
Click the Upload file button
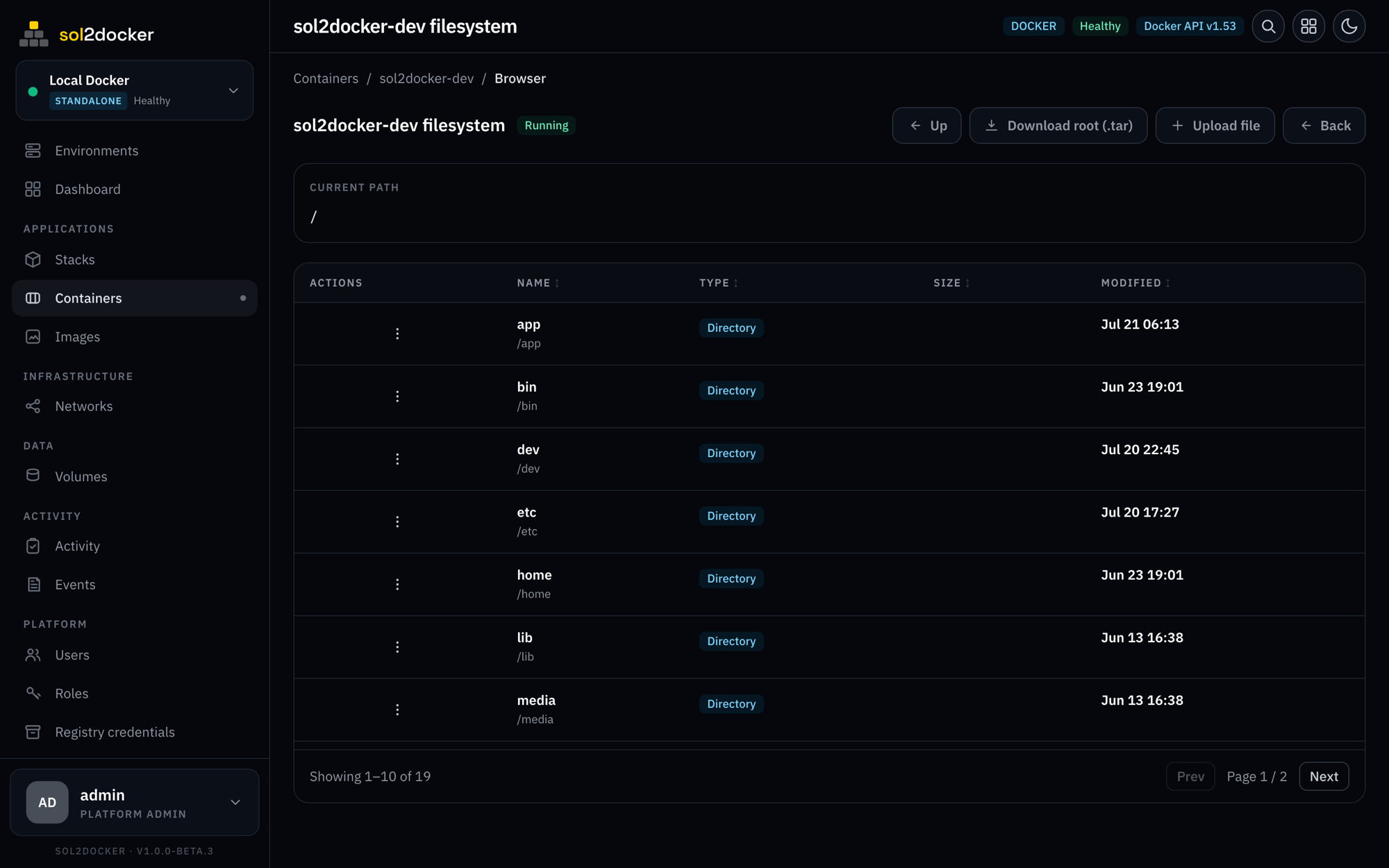(1215, 126)
